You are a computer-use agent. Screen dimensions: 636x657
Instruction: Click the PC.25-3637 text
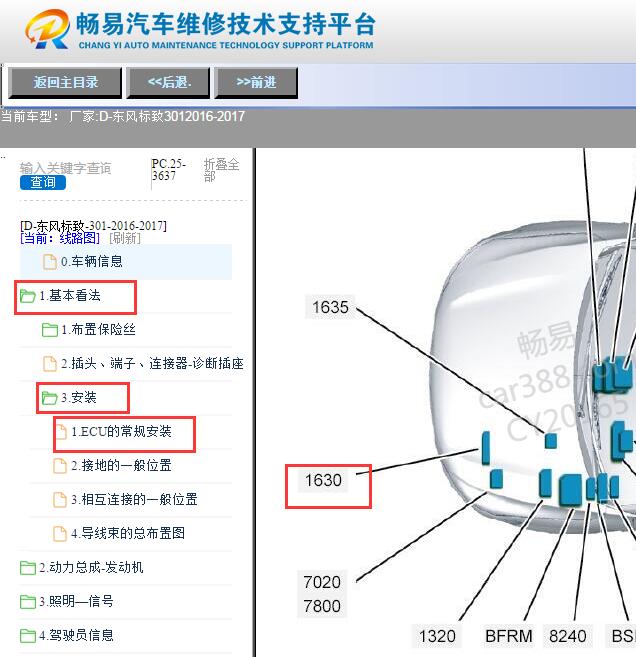(x=168, y=170)
